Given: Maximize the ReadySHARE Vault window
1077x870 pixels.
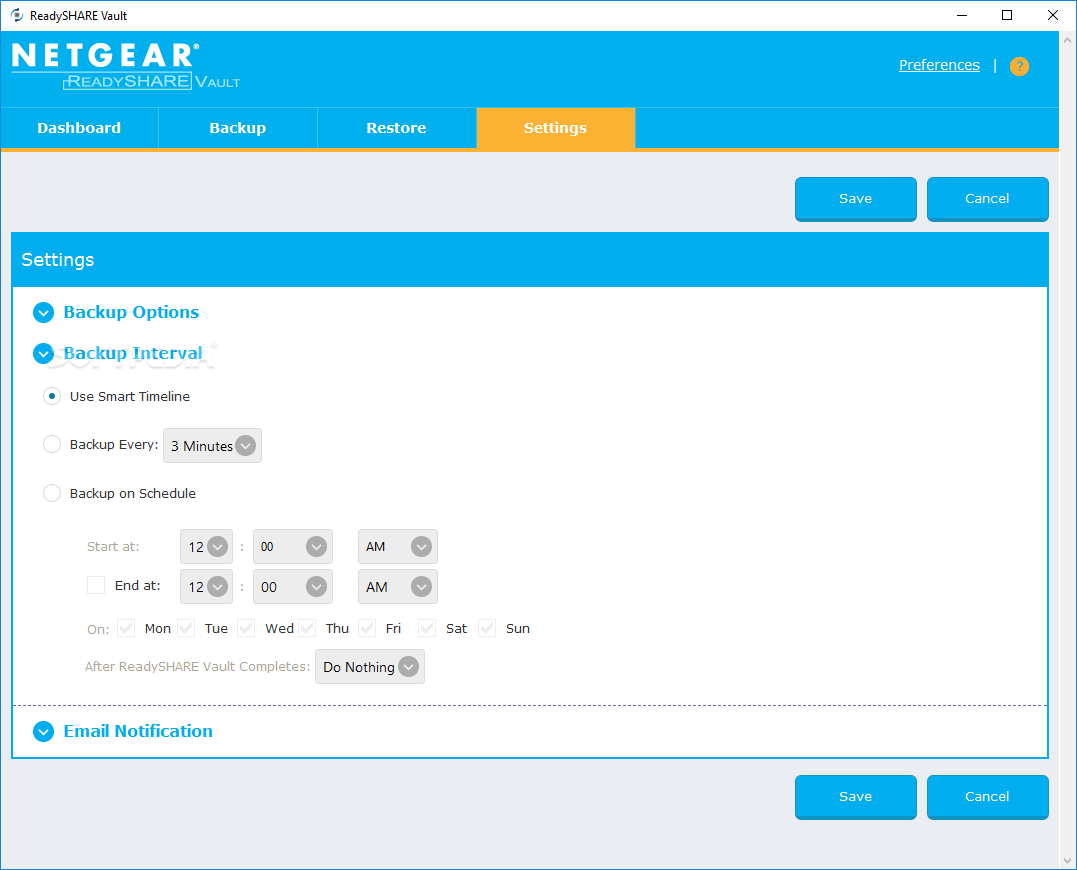Looking at the screenshot, I should (1007, 15).
